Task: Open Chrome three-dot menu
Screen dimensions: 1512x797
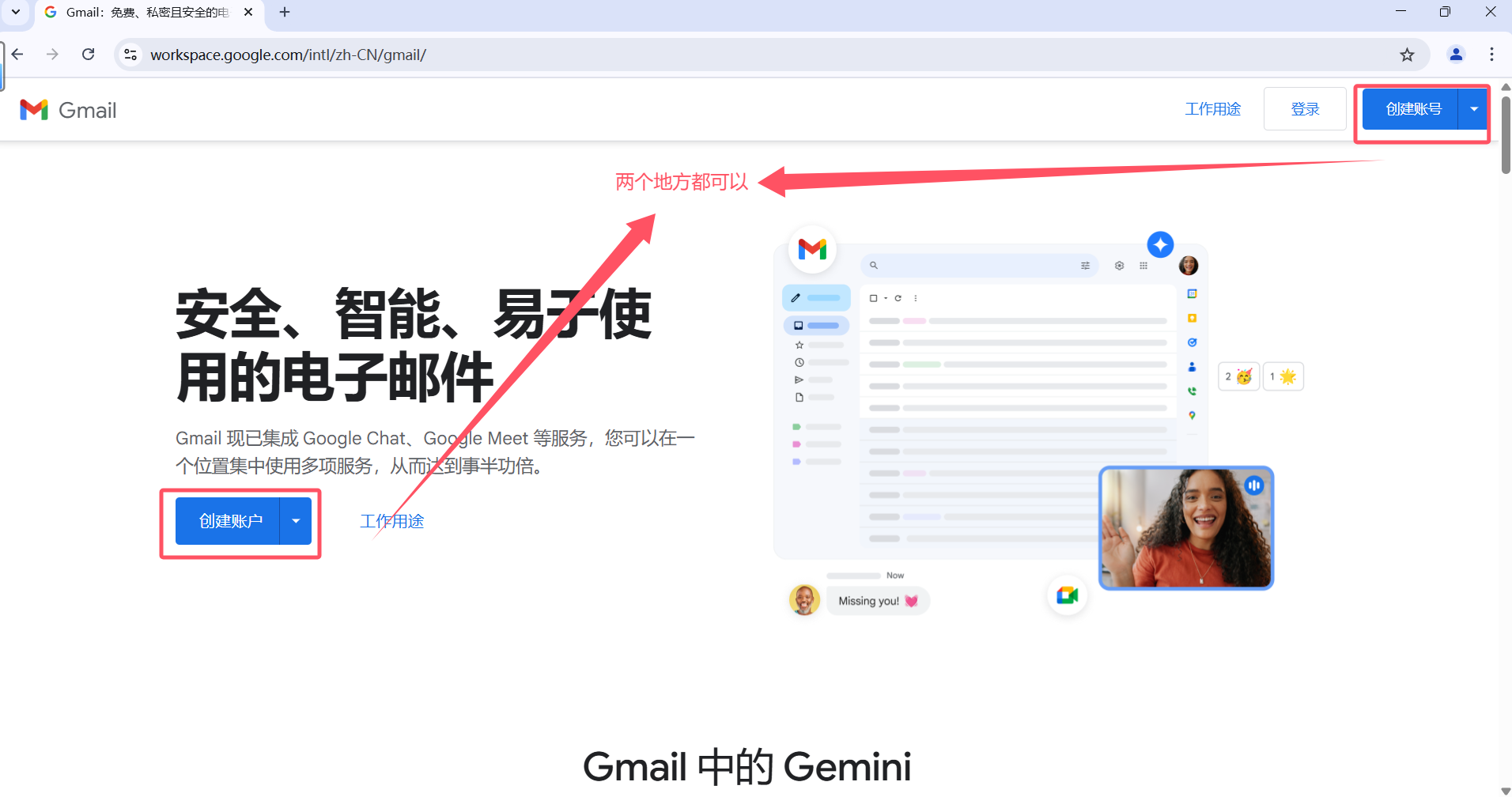Action: pos(1491,55)
